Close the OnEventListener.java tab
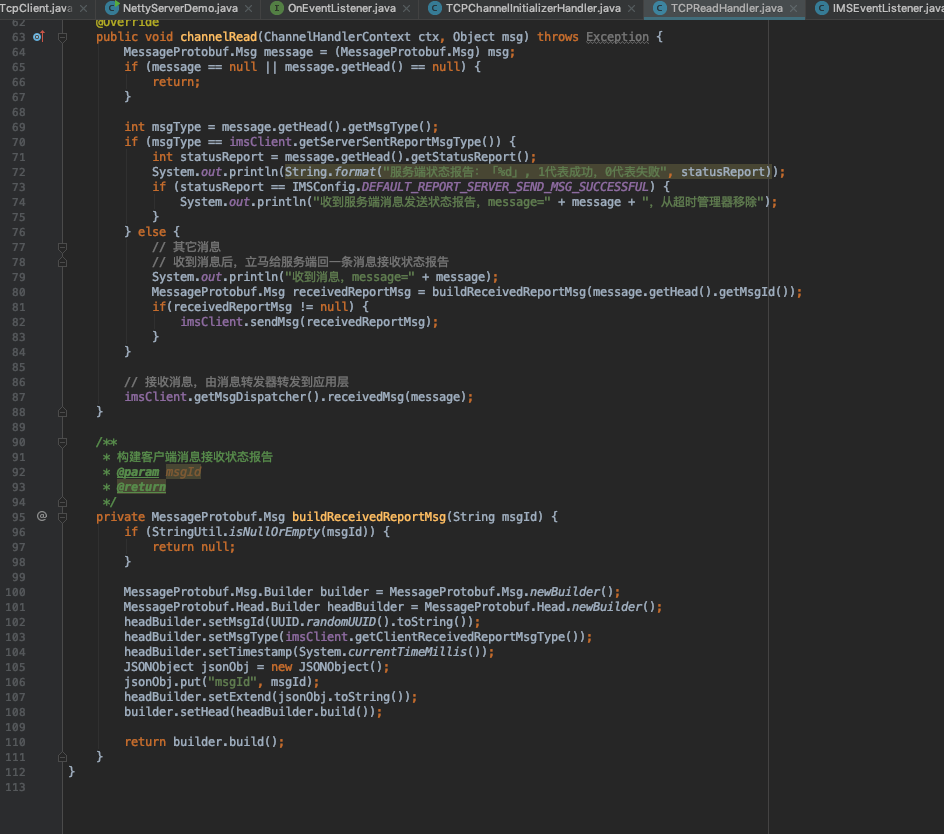The width and height of the screenshot is (944, 834). (407, 7)
